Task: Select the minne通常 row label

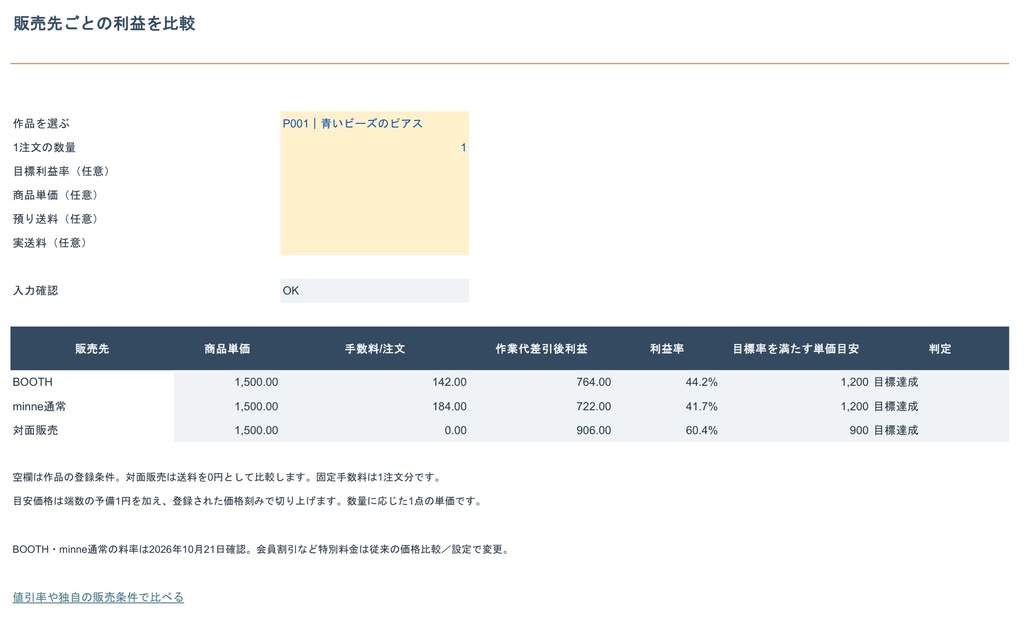Action: [39, 406]
